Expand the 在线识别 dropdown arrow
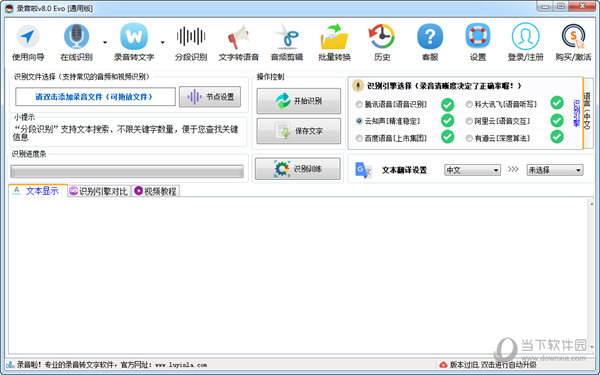Image resolution: width=600 pixels, height=375 pixels. (x=105, y=42)
